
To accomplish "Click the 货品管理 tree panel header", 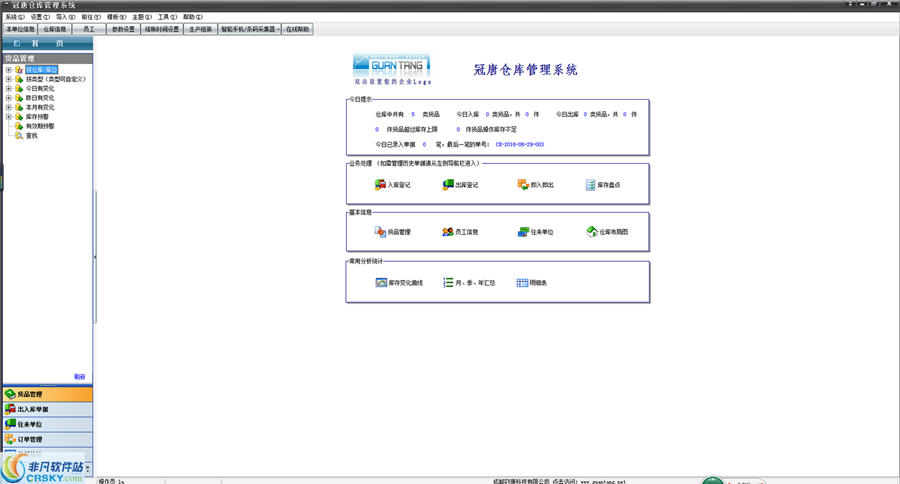I will [48, 59].
